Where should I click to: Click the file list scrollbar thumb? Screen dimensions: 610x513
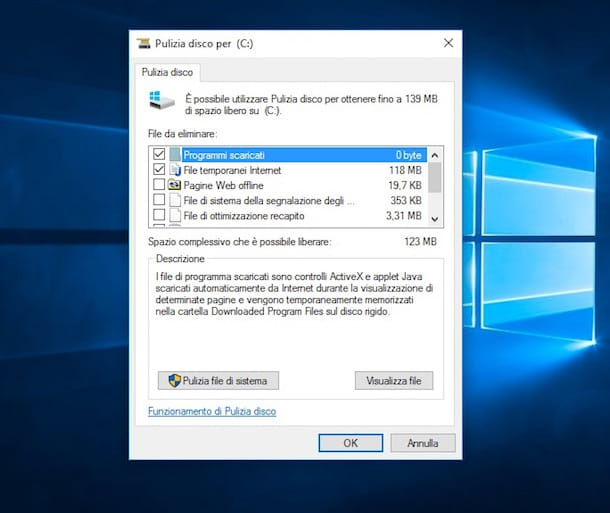[x=434, y=177]
